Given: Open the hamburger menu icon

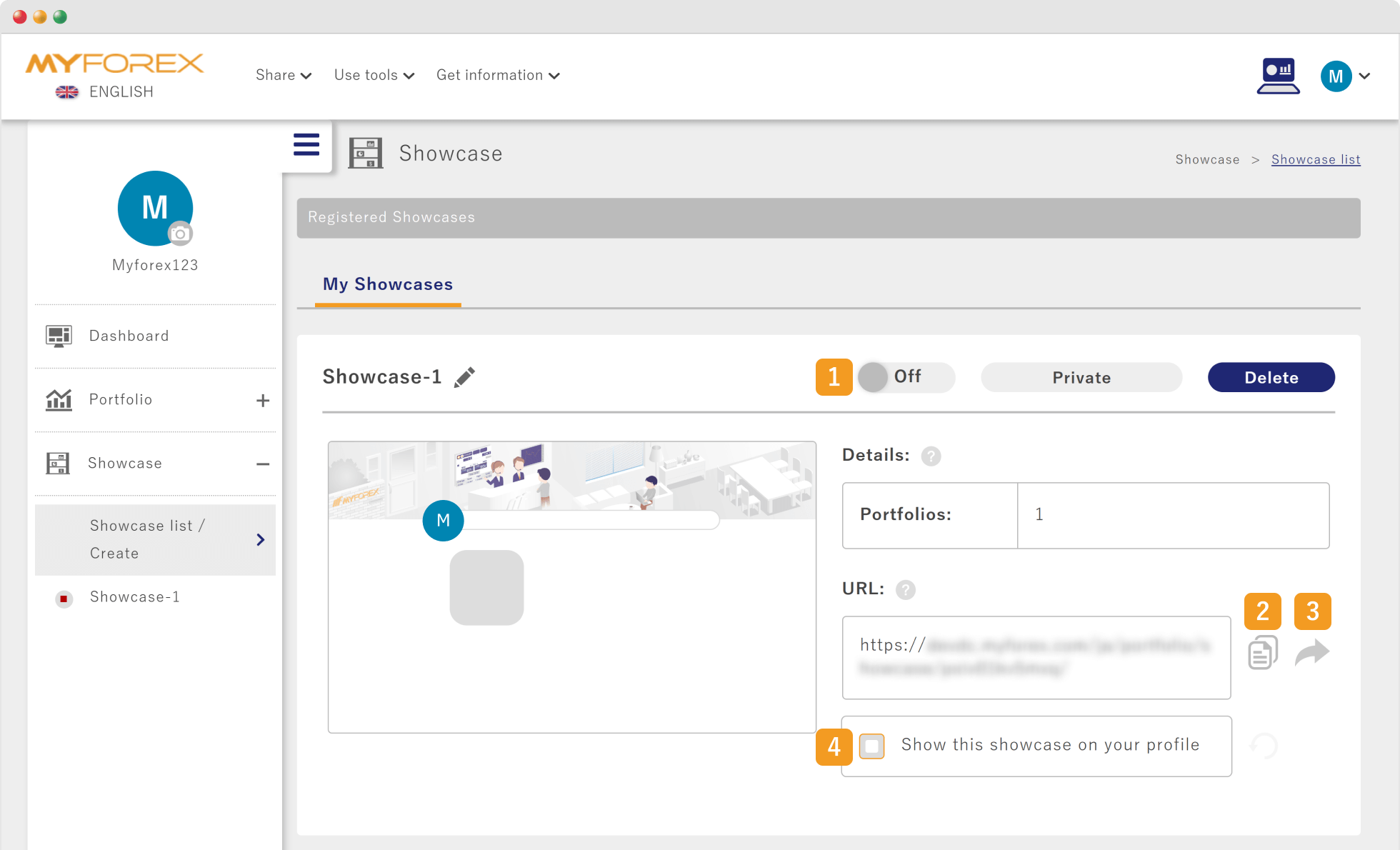Looking at the screenshot, I should click(306, 145).
